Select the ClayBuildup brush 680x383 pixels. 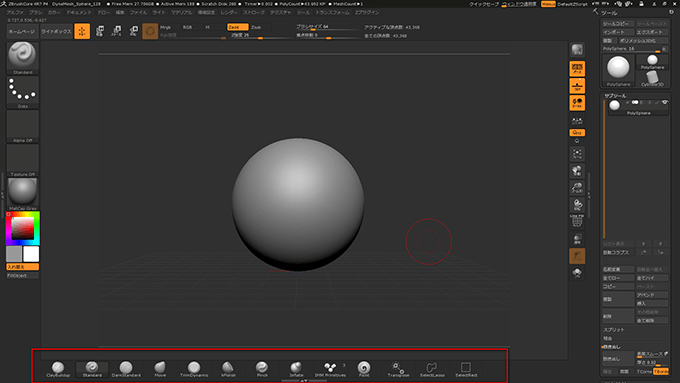(58, 369)
